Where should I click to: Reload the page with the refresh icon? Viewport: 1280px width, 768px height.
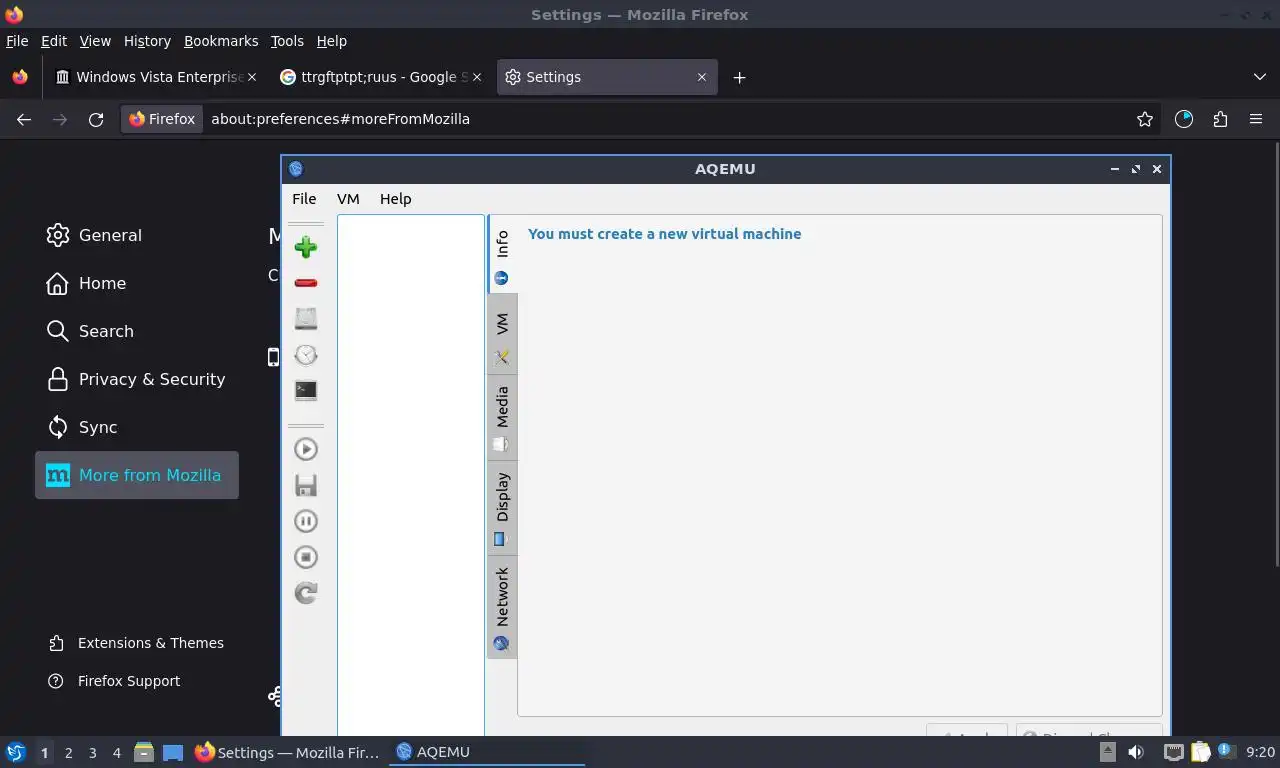(96, 119)
